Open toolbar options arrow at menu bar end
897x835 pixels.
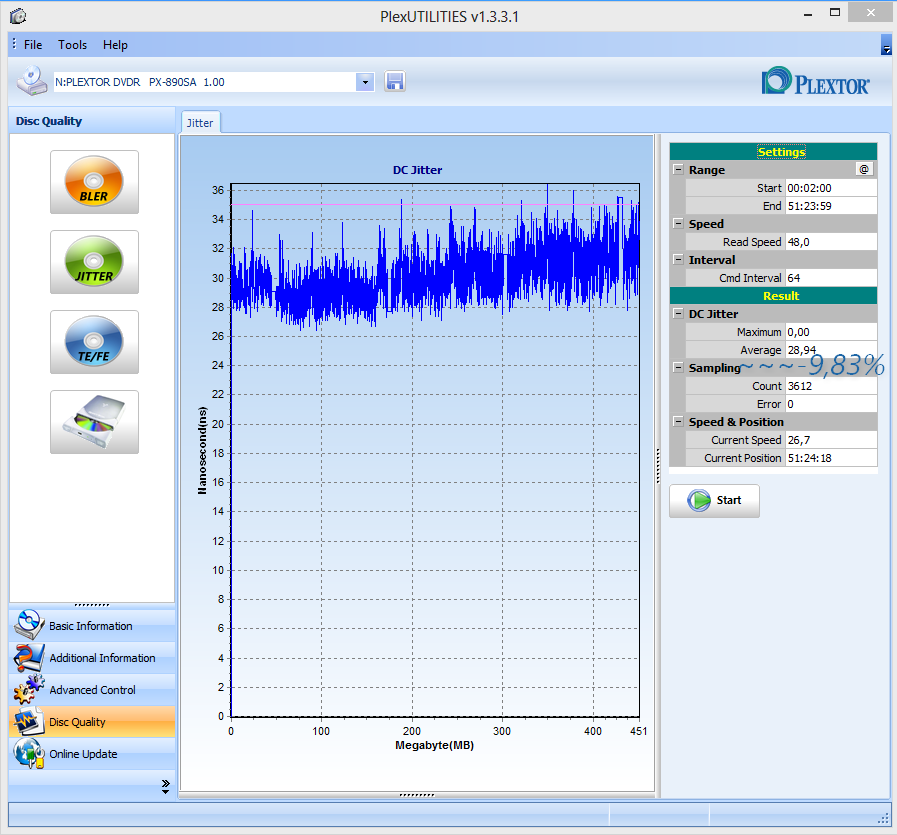point(886,45)
